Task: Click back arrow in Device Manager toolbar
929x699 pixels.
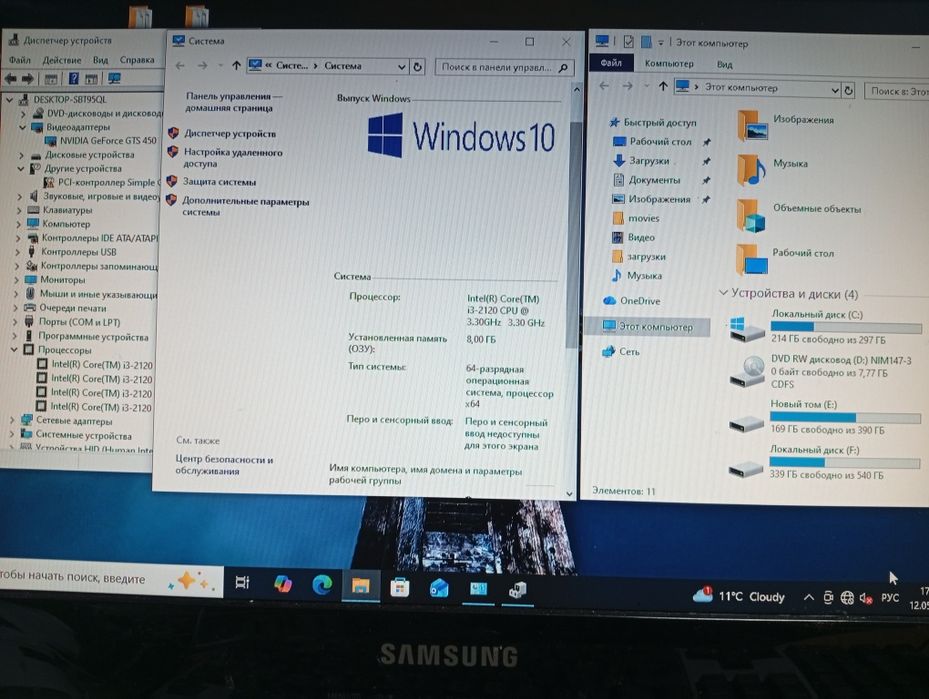Action: (x=10, y=79)
